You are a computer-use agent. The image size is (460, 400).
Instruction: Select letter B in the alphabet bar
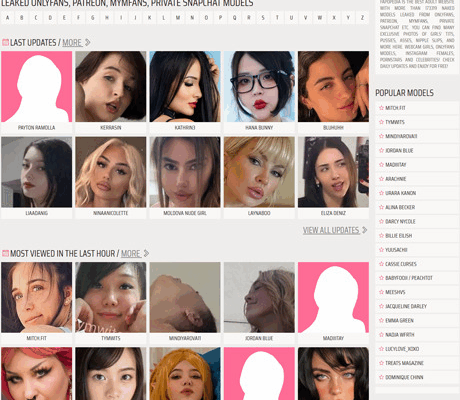click(22, 18)
